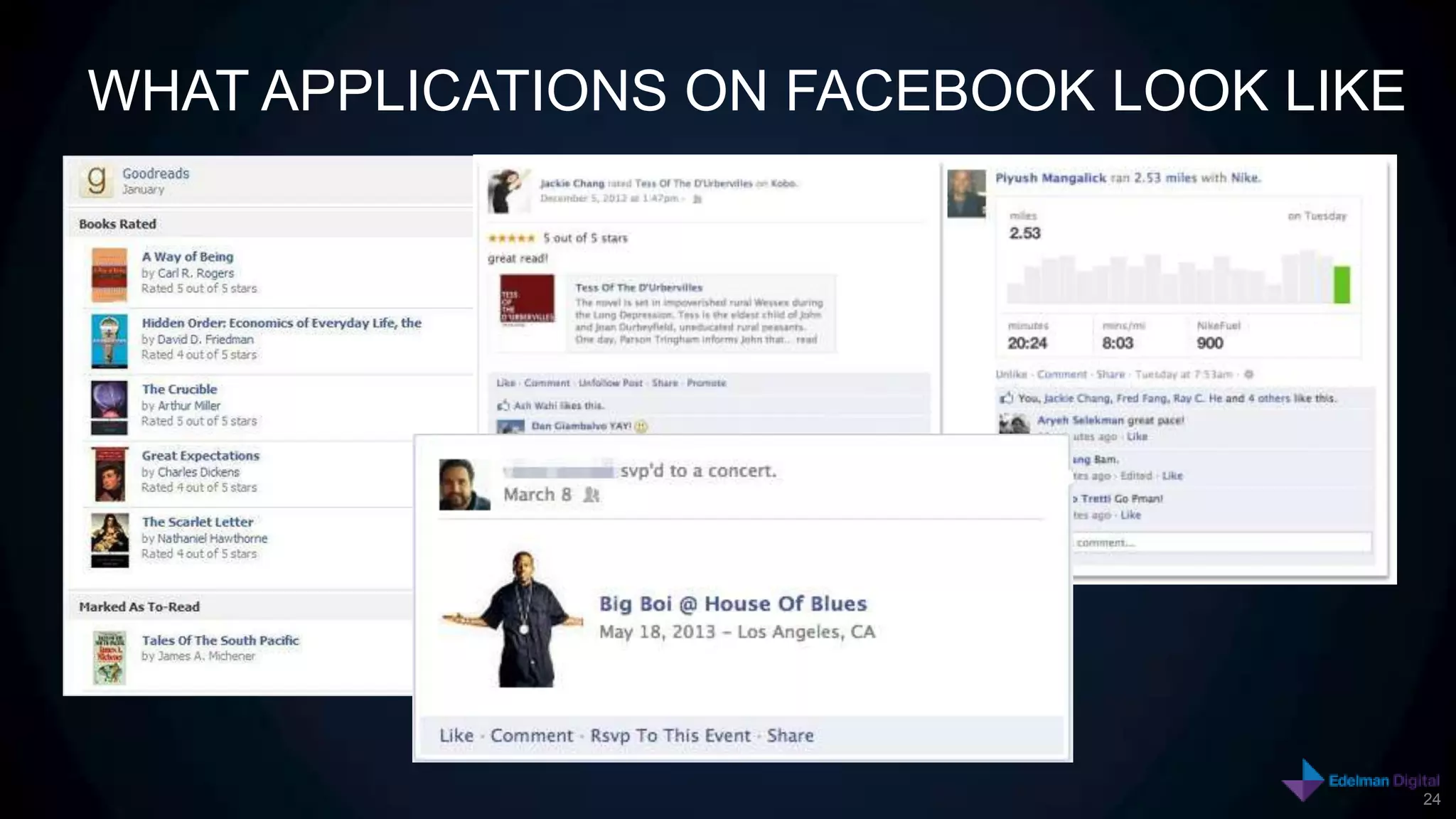
Task: Click Share on the Nike run post
Action: point(1110,374)
